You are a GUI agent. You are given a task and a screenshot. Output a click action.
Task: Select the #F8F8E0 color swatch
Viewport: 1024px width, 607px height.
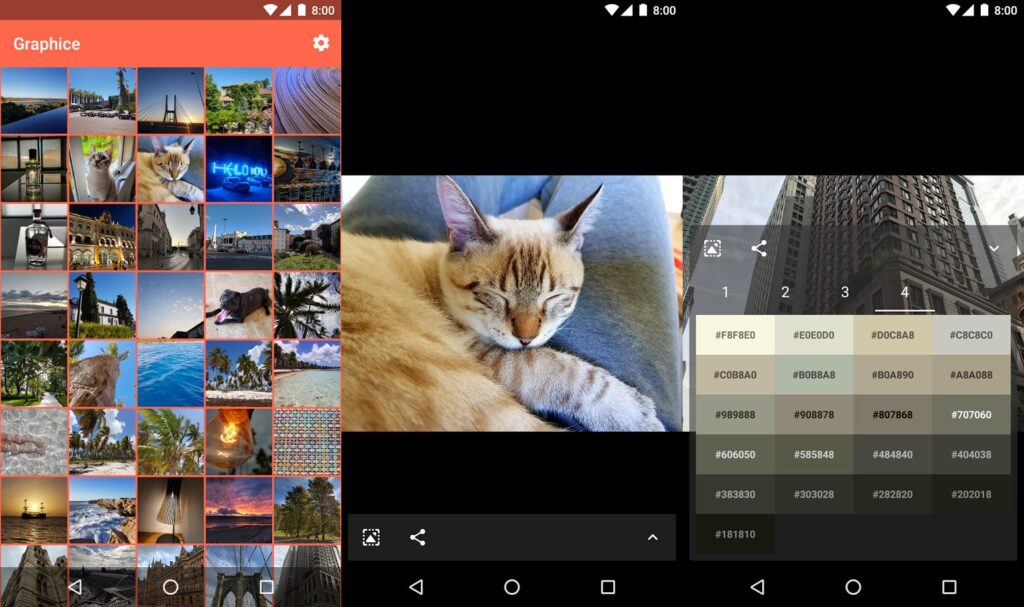735,335
